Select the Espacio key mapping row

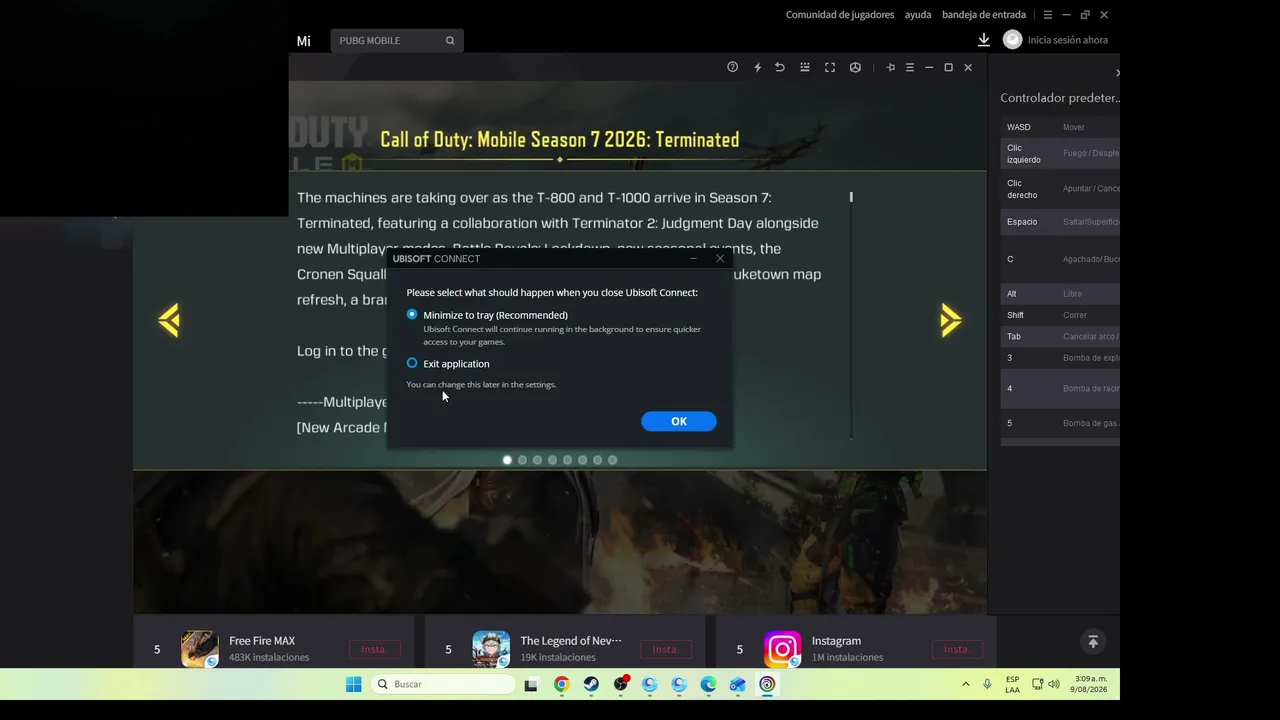1060,222
